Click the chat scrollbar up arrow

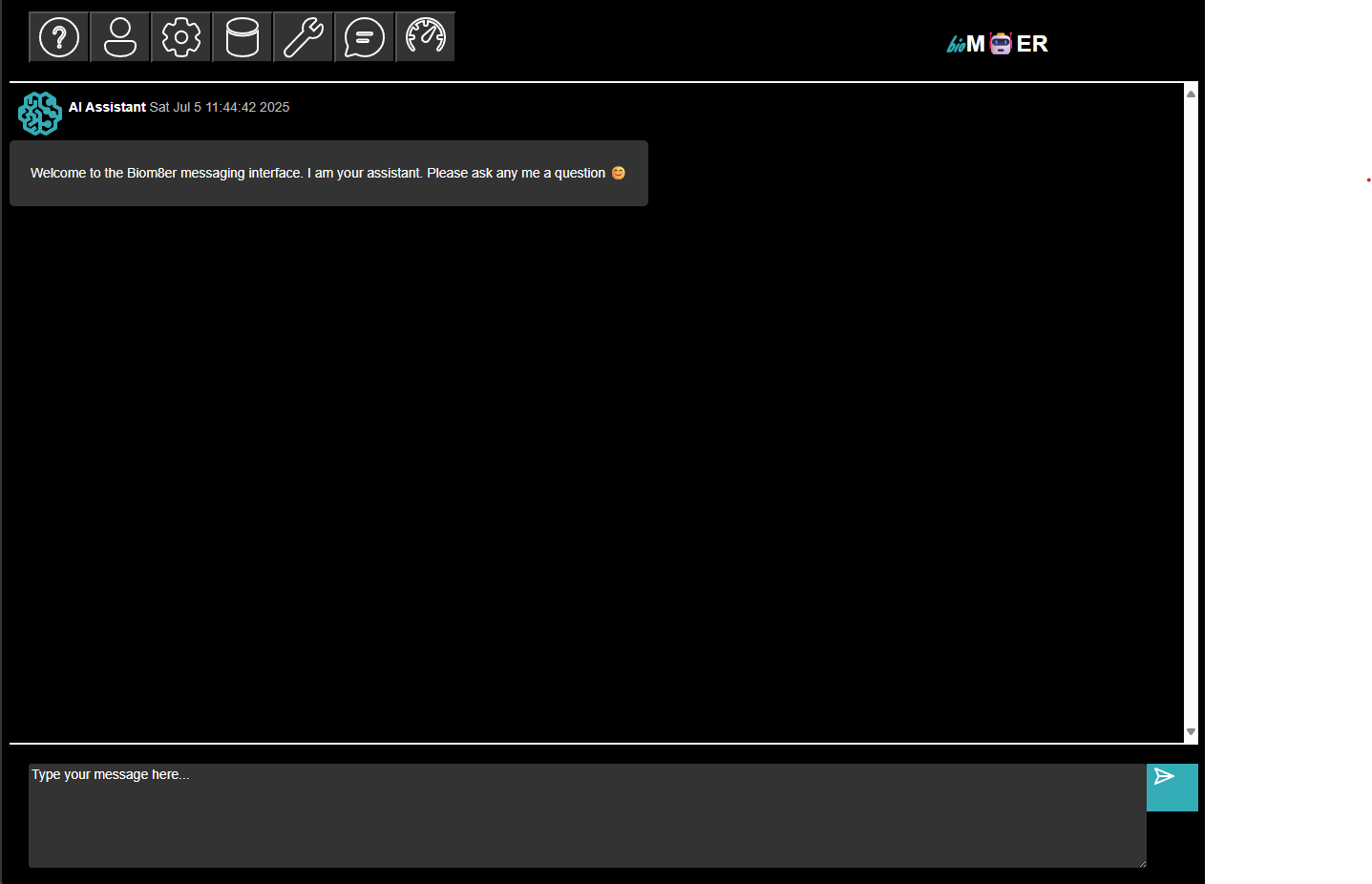[x=1191, y=94]
